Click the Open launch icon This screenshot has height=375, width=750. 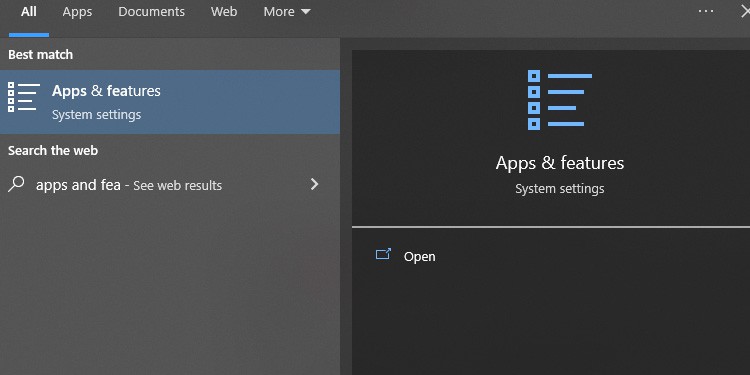point(383,254)
